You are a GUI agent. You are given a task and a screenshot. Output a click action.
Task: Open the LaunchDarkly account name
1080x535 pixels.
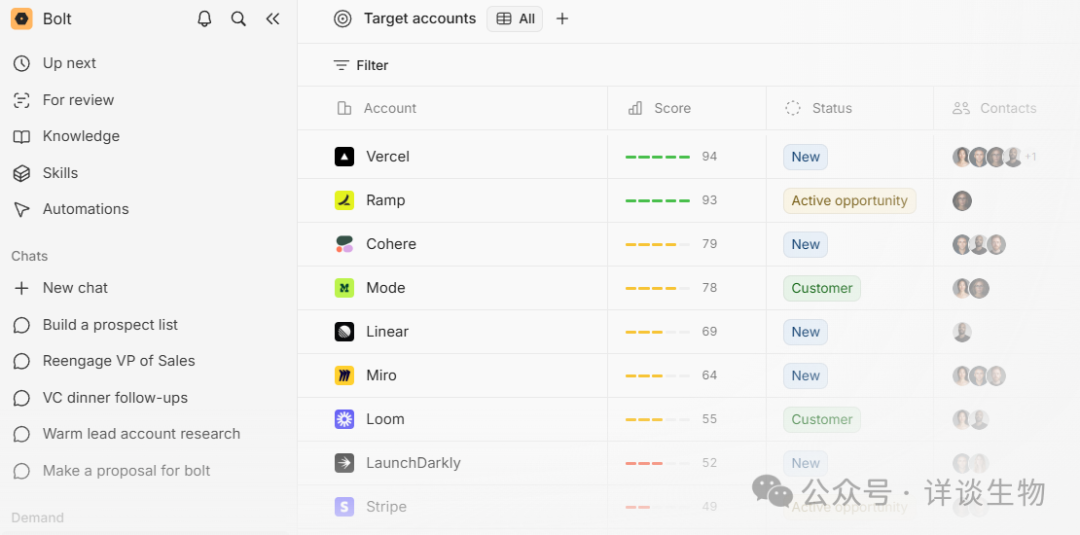click(x=413, y=463)
